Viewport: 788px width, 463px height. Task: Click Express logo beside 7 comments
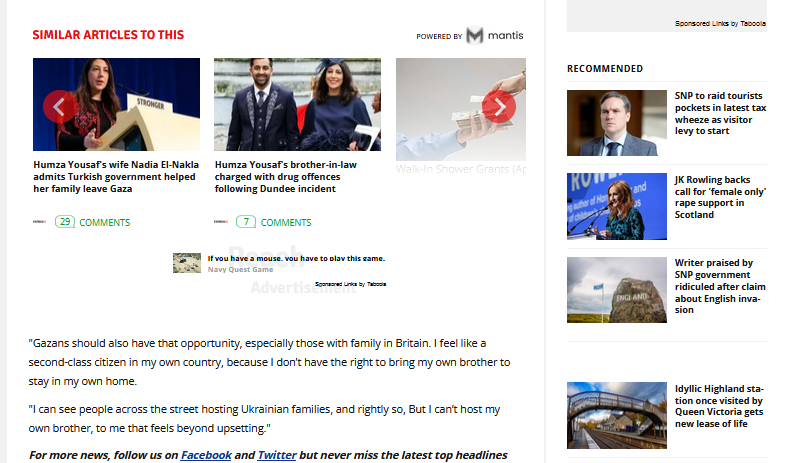pos(221,222)
